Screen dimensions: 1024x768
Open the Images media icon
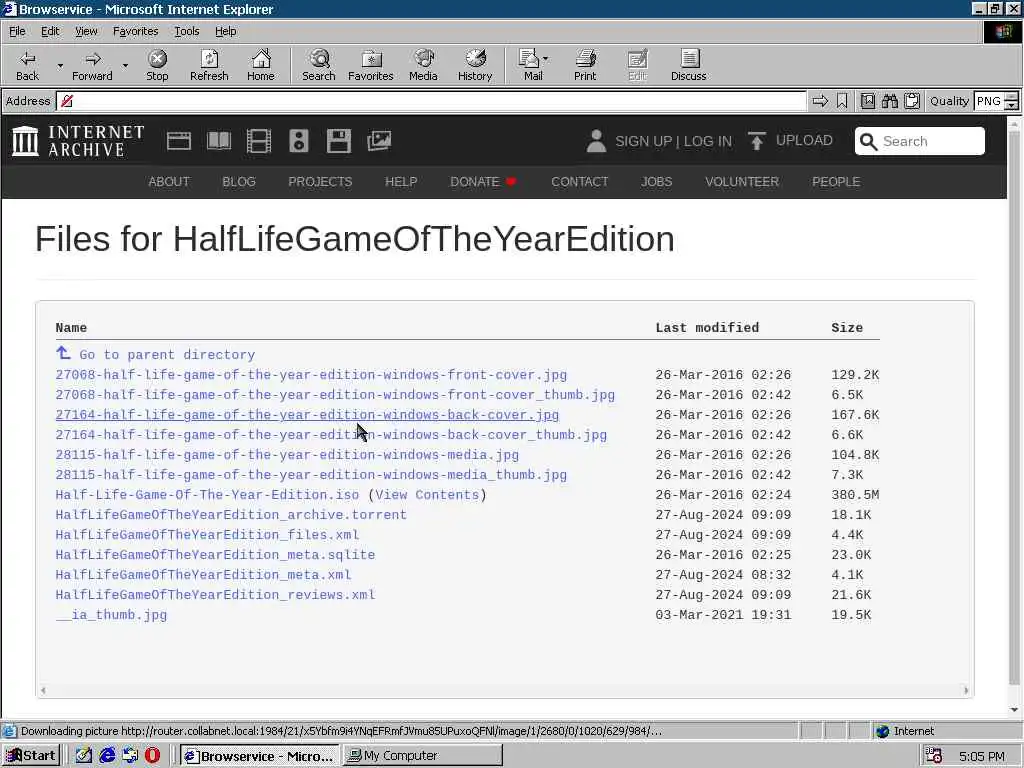pos(379,141)
